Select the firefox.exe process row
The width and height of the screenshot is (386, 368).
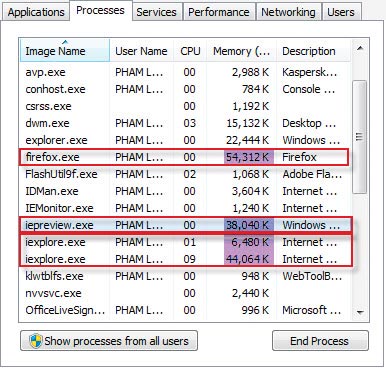point(184,157)
